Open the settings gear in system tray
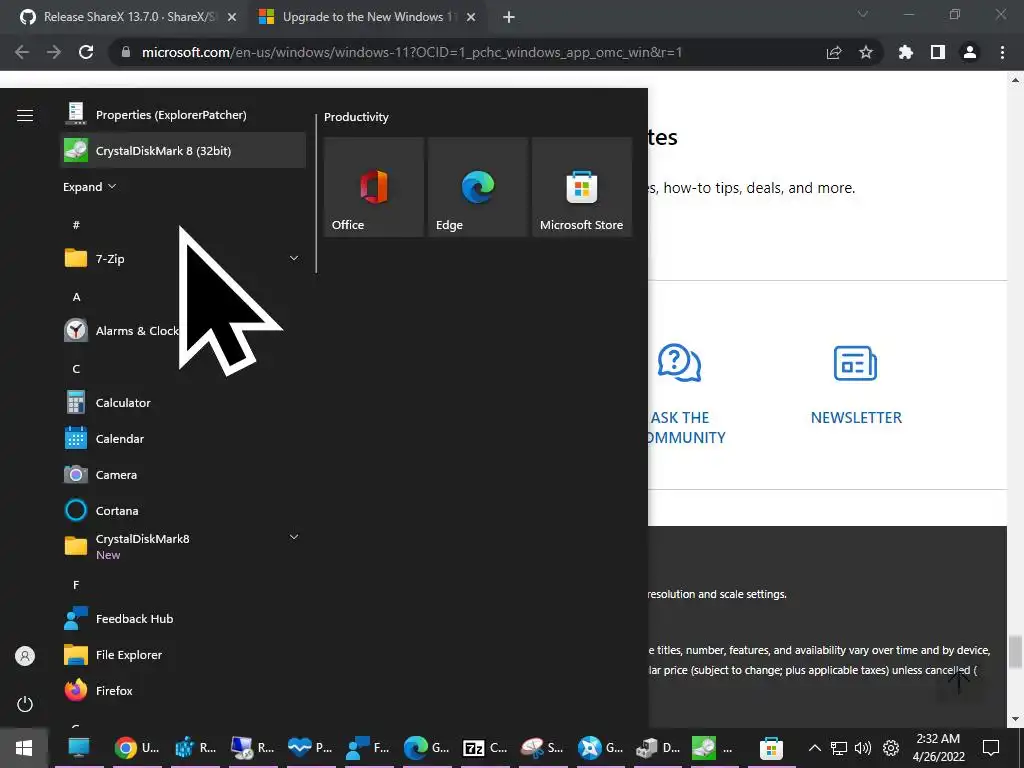This screenshot has height=768, width=1024. point(891,748)
